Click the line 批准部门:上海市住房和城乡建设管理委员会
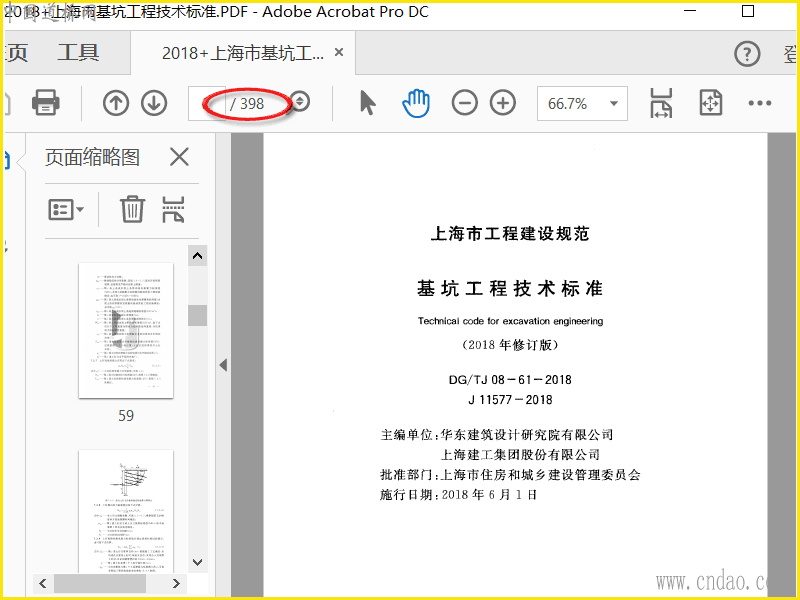800x600 pixels. 510,474
